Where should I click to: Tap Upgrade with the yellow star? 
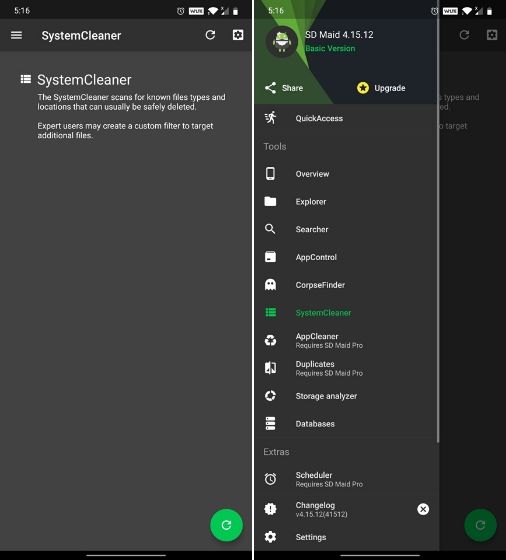tap(381, 88)
